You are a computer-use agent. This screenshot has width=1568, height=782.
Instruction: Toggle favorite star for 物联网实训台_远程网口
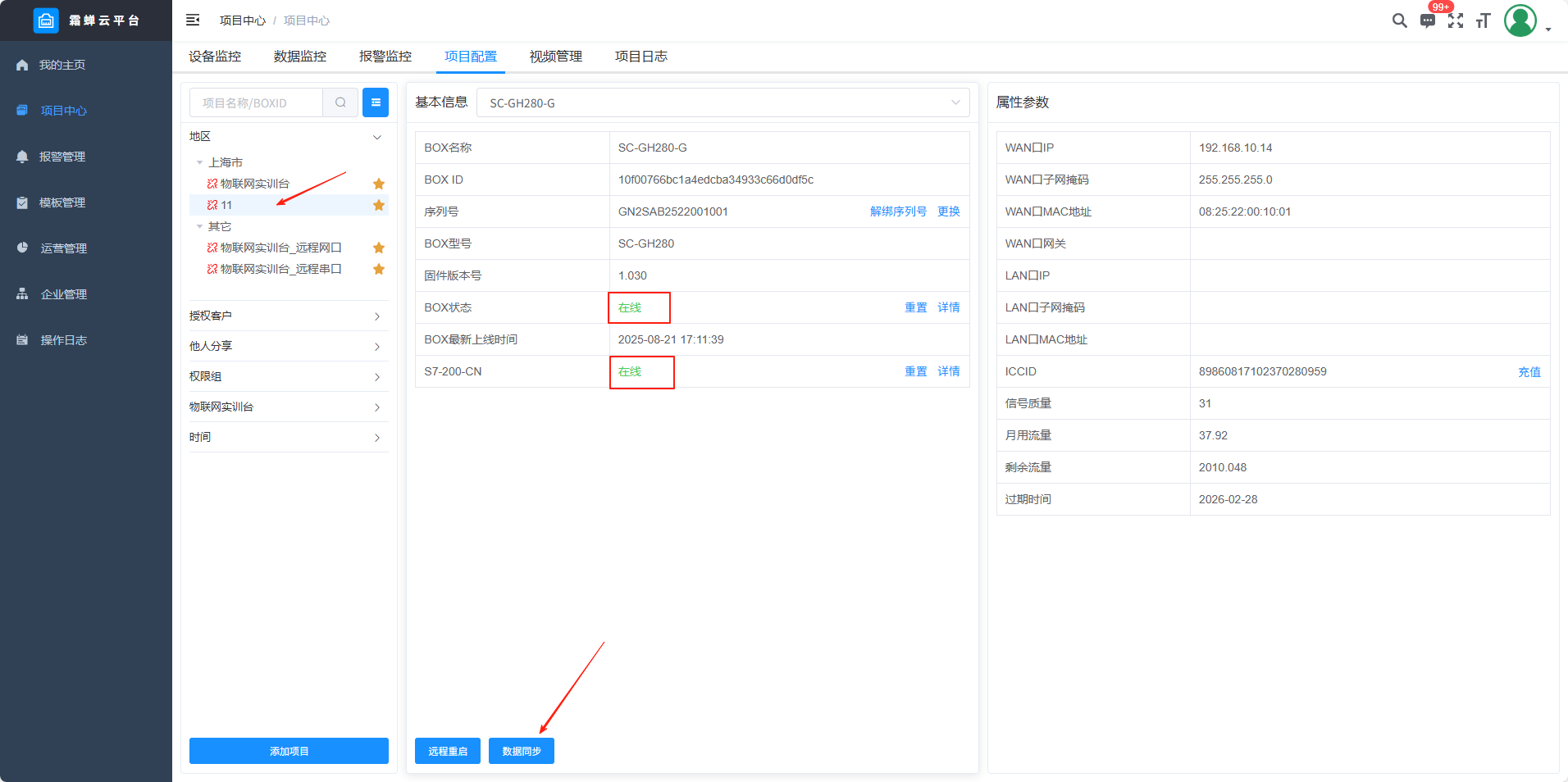(379, 248)
